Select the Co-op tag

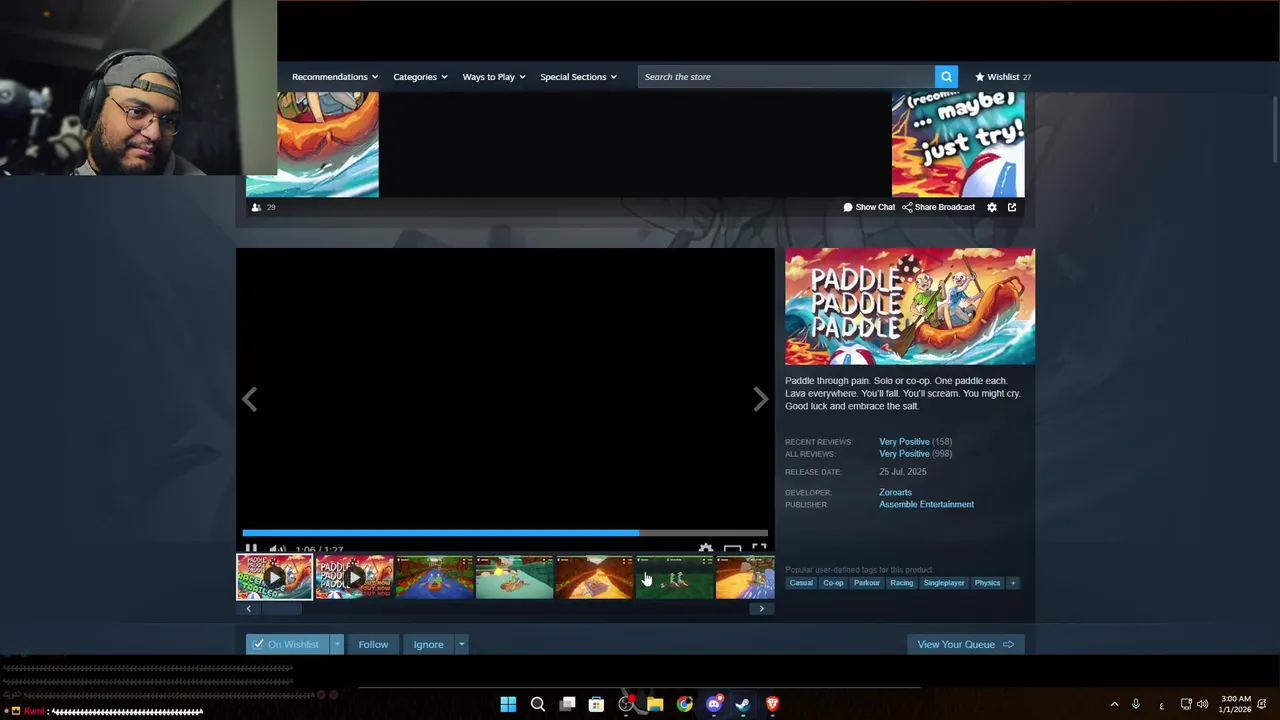pos(833,583)
